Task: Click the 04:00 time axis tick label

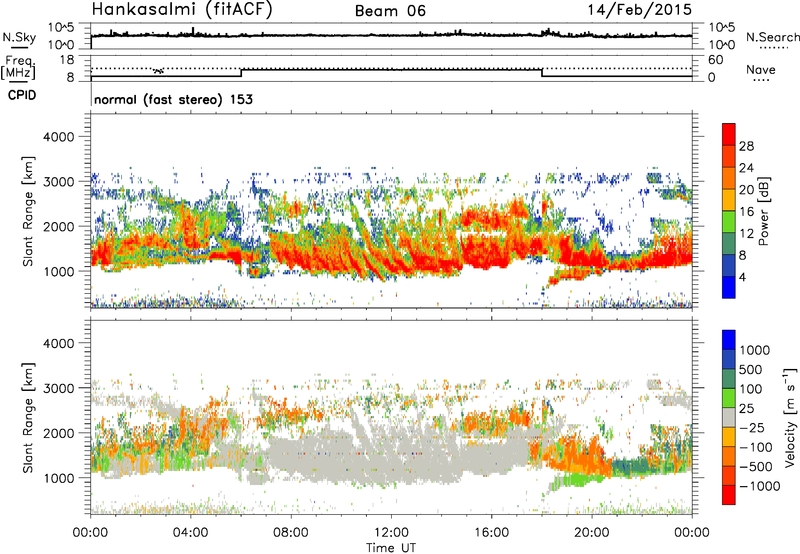Action: (190, 533)
